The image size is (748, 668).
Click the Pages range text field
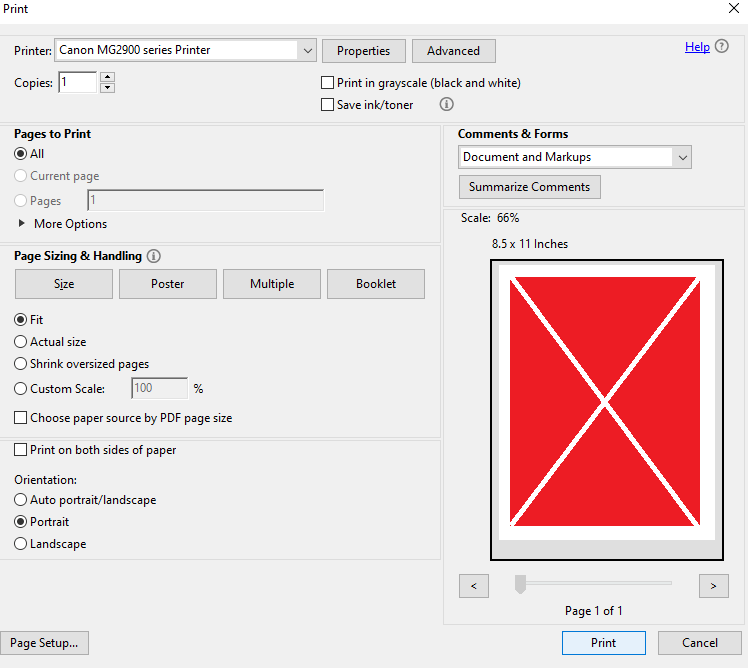206,200
